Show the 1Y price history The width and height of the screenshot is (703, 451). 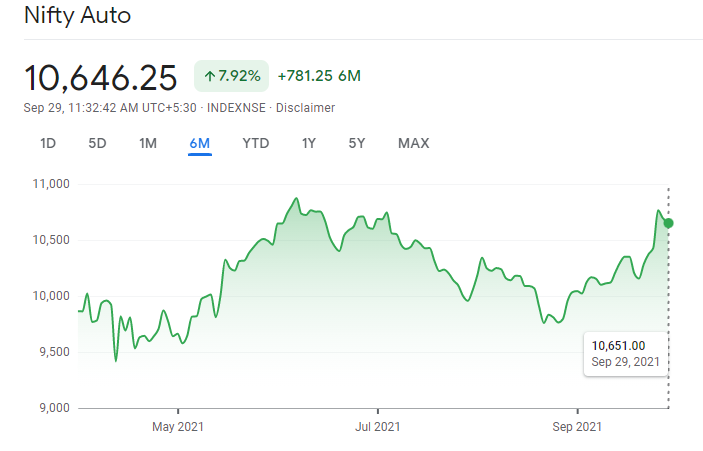point(309,143)
